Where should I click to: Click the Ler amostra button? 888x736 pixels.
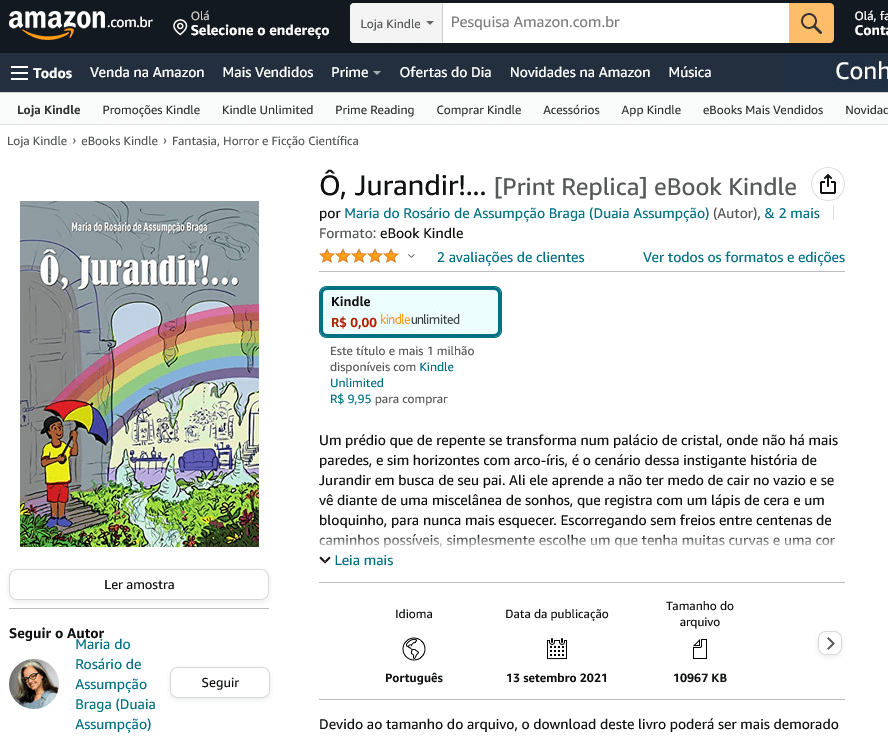pyautogui.click(x=139, y=584)
